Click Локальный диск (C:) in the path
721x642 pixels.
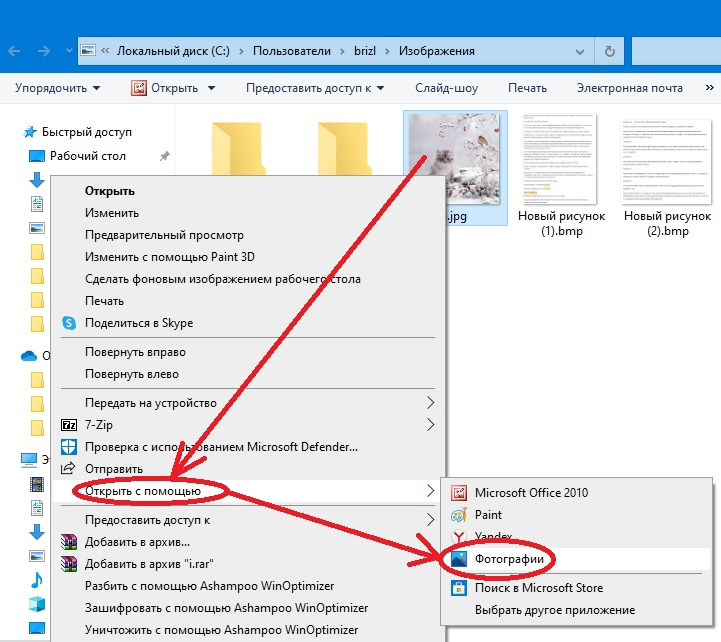pos(173,51)
